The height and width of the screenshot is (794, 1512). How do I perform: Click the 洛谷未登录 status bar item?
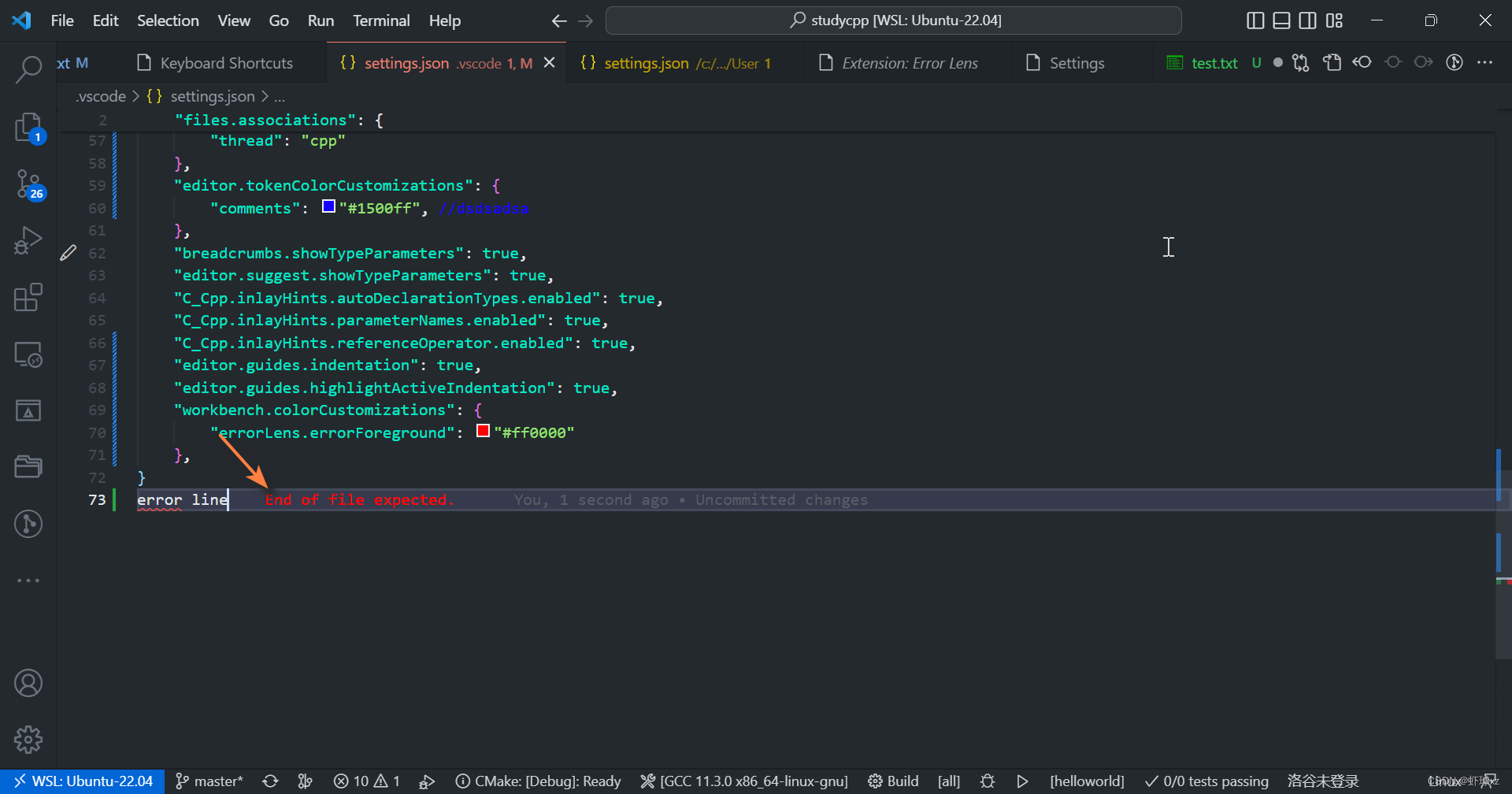pos(1323,781)
